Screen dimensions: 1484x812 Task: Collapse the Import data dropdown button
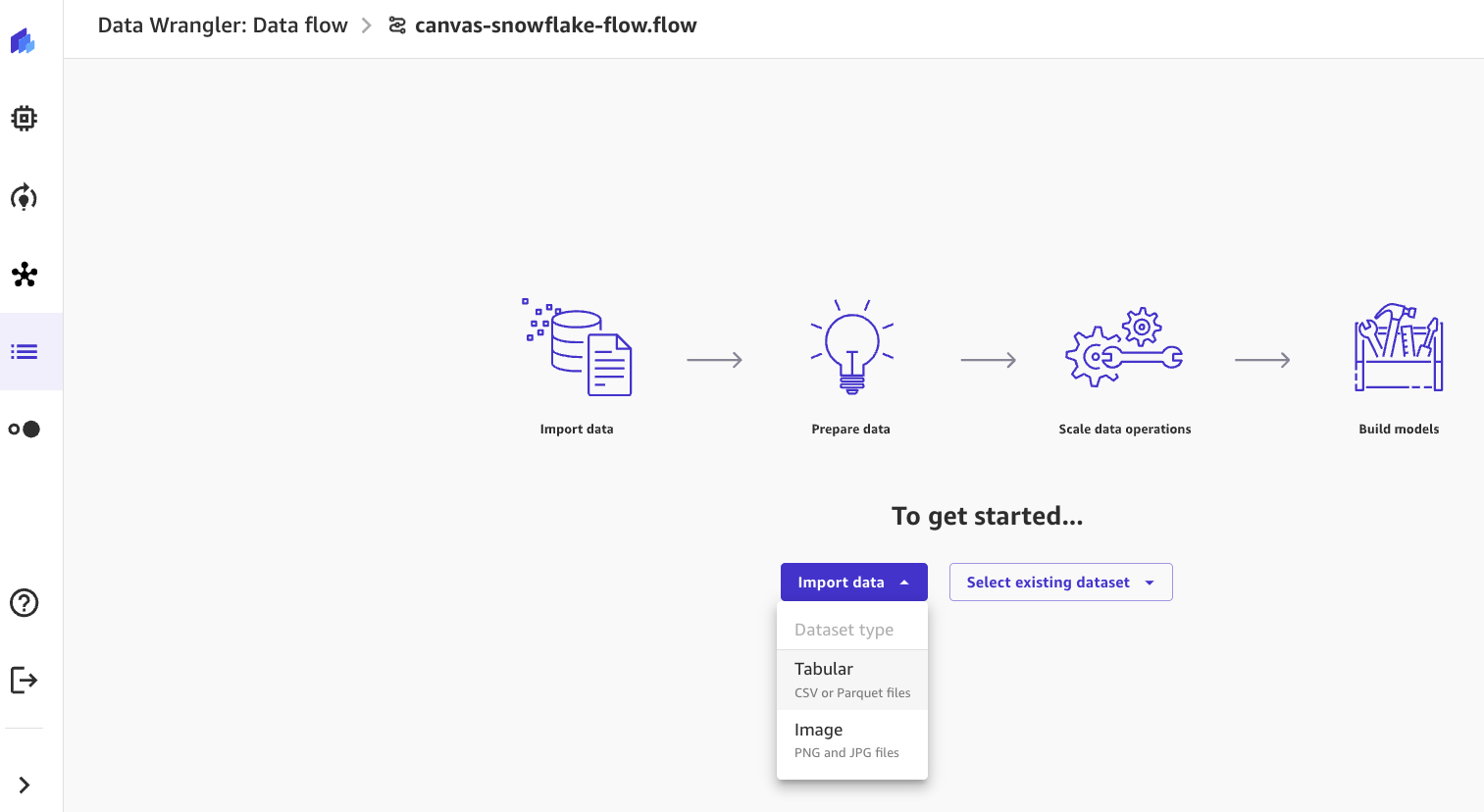[x=854, y=583]
